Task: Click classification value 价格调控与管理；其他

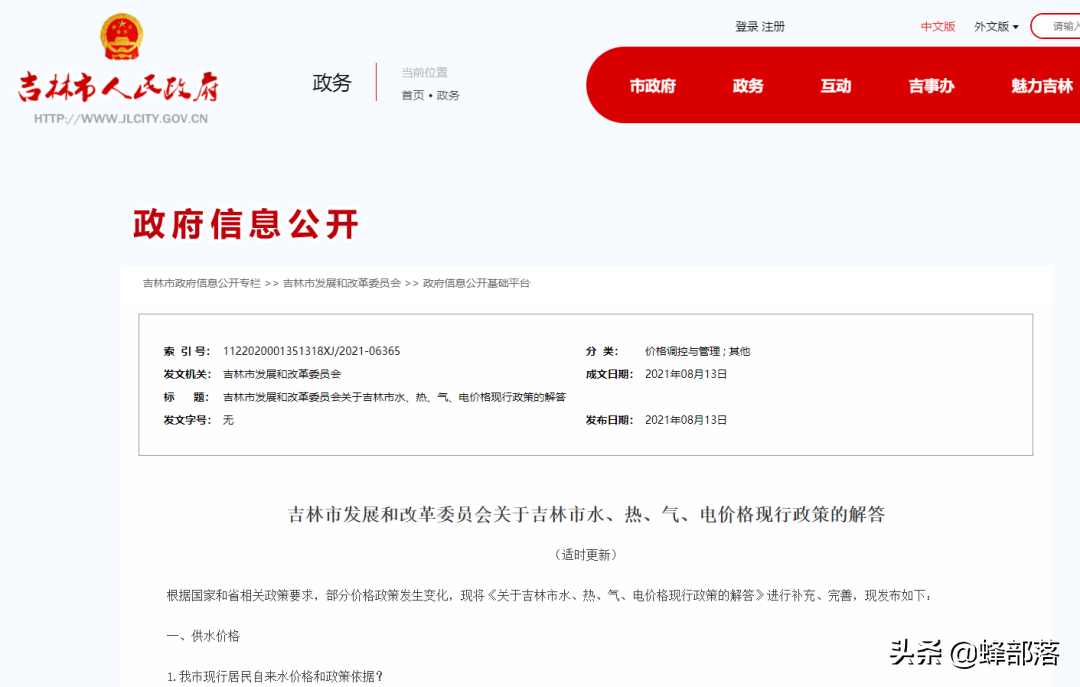Action: 697,351
